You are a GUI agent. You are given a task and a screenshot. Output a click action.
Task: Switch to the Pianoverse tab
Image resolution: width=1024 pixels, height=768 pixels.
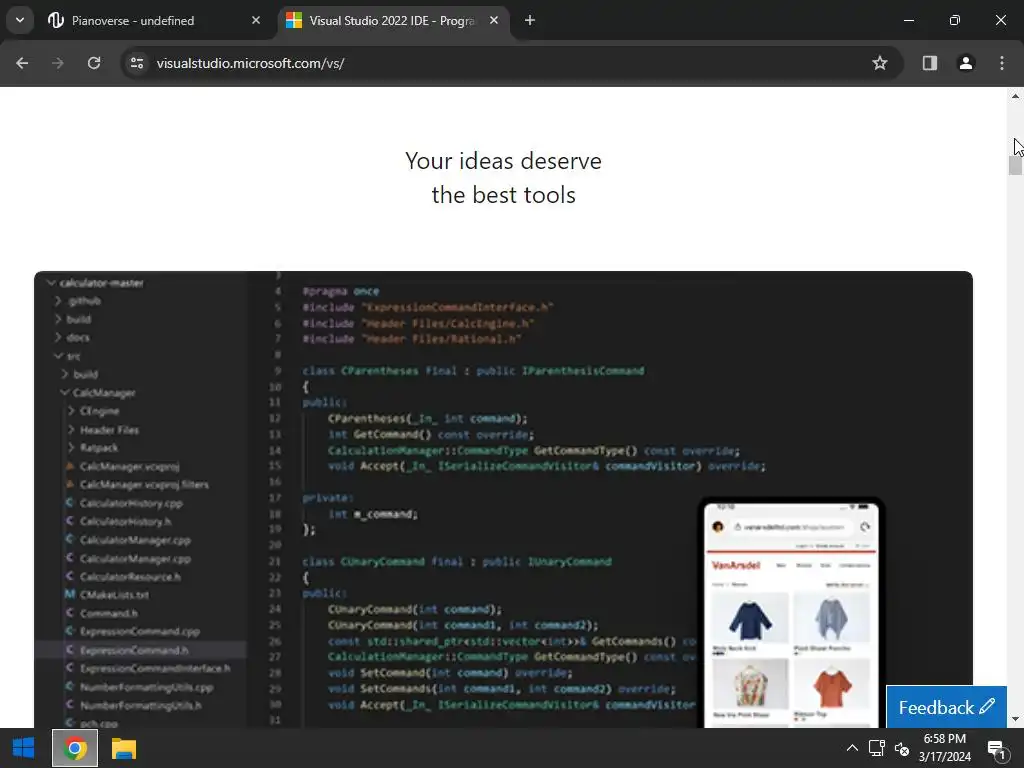point(154,20)
